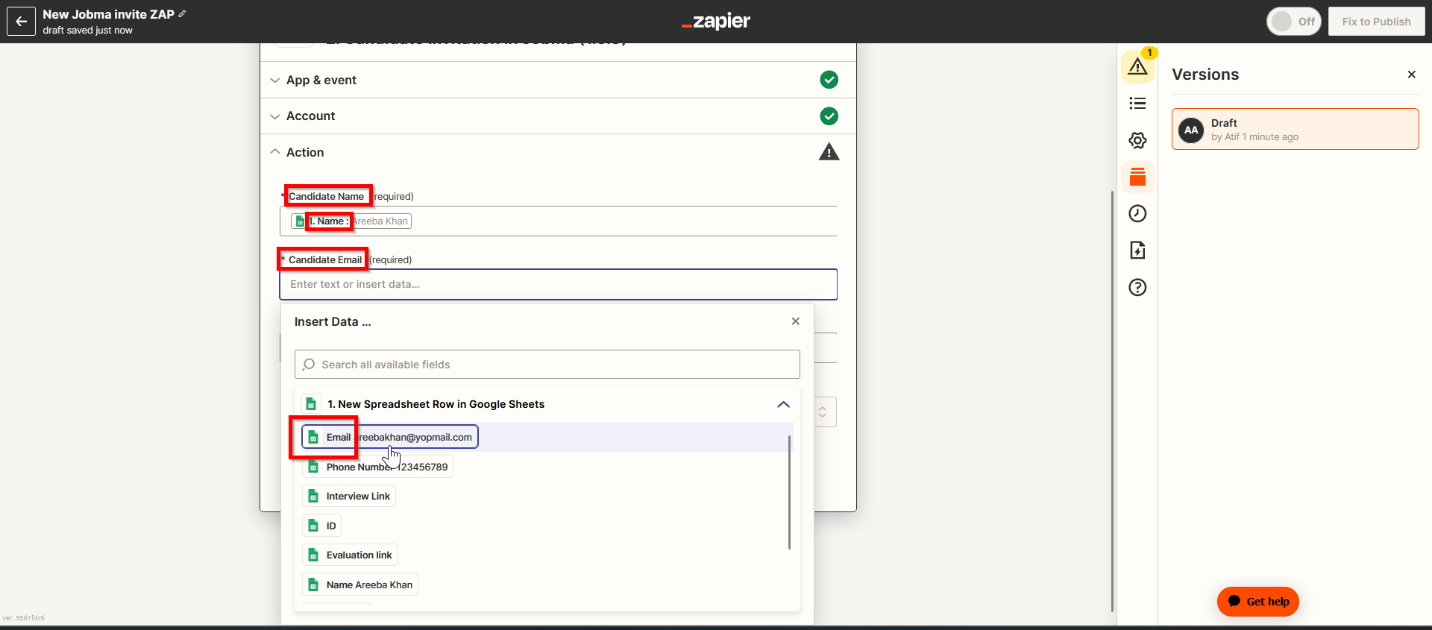1432x630 pixels.
Task: Insert the Interview Link field
Action: [x=348, y=496]
